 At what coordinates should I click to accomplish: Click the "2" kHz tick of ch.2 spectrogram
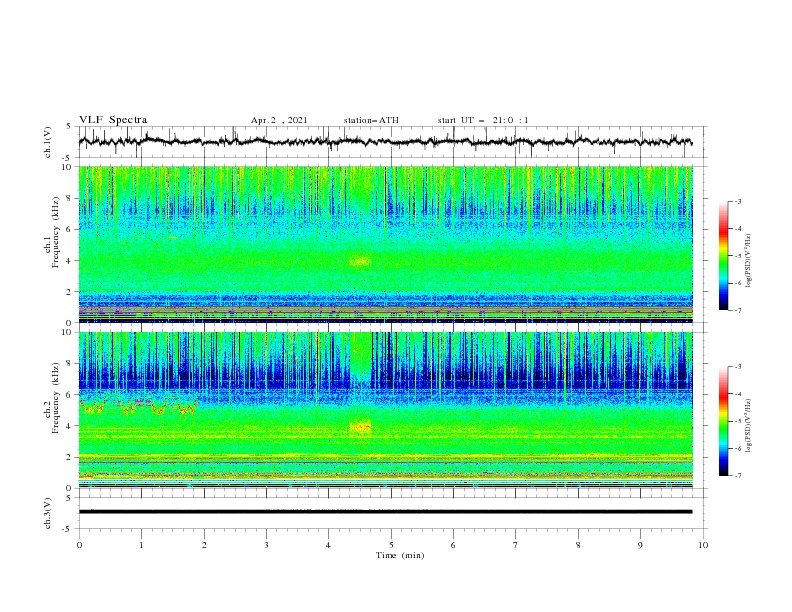70,457
